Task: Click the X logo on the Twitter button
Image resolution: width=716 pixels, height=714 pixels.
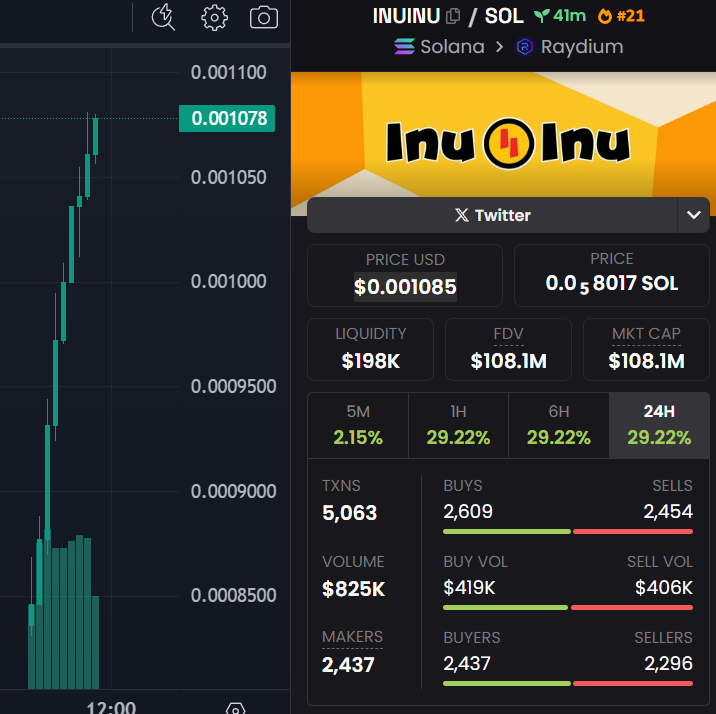Action: [462, 215]
